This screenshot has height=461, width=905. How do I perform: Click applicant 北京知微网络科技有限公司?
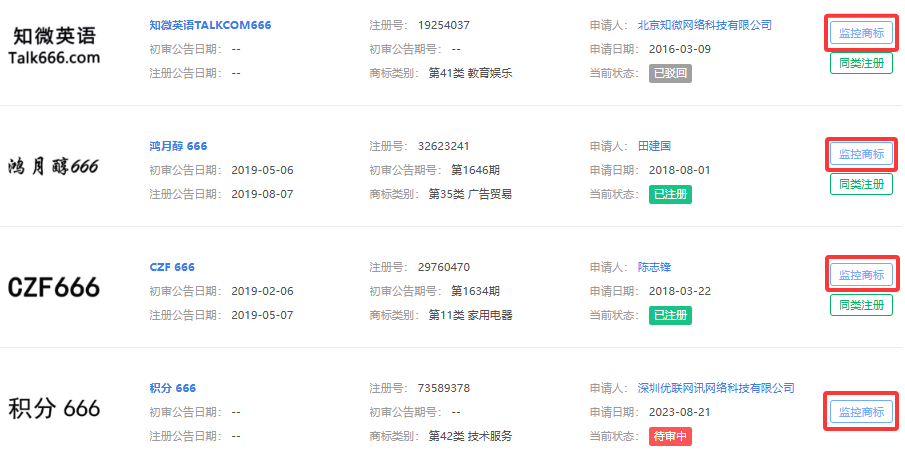point(704,24)
